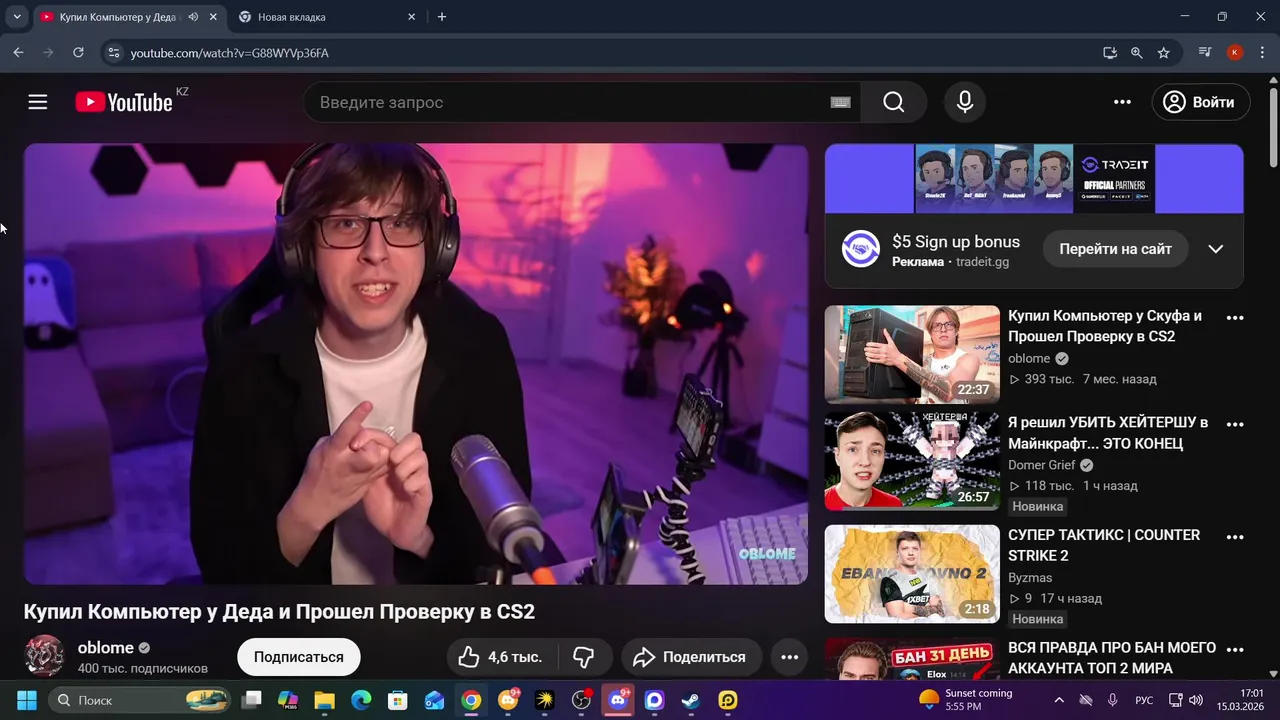Open Discord from taskbar
The height and width of the screenshot is (720, 1280).
(x=617, y=700)
